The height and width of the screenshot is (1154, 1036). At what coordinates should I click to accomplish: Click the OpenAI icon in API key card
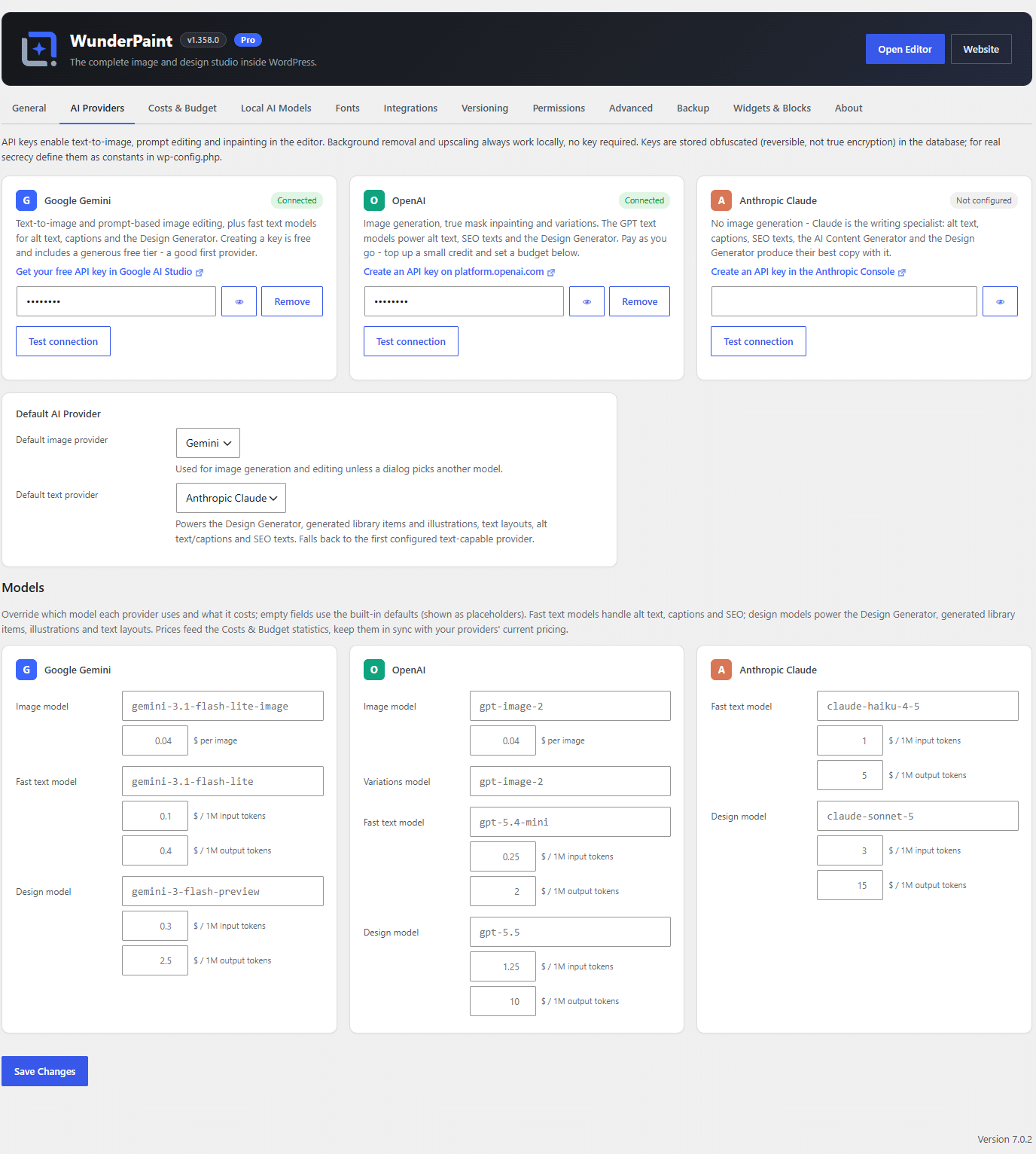[x=374, y=200]
